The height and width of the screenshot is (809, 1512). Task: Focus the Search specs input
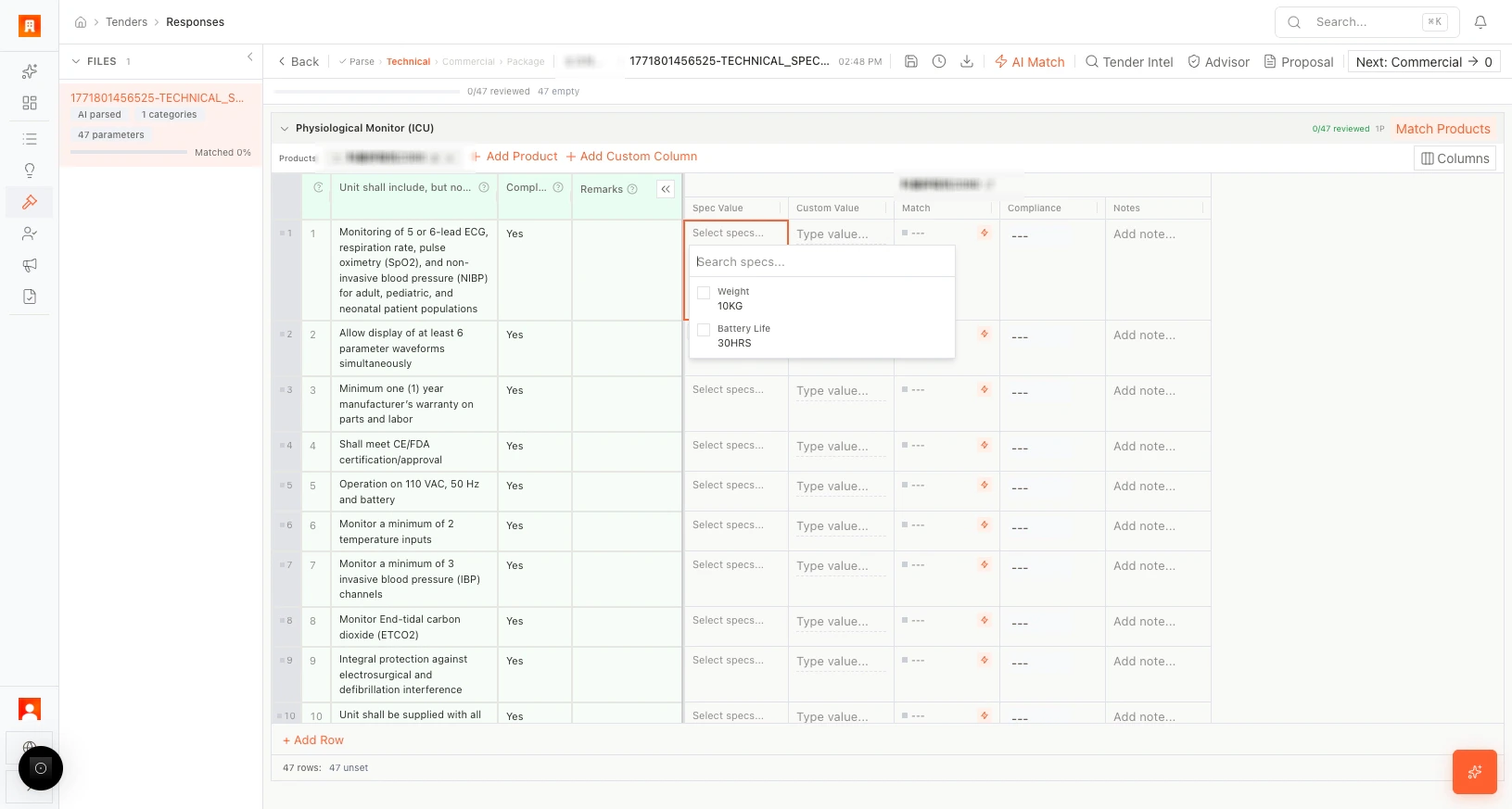(822, 261)
